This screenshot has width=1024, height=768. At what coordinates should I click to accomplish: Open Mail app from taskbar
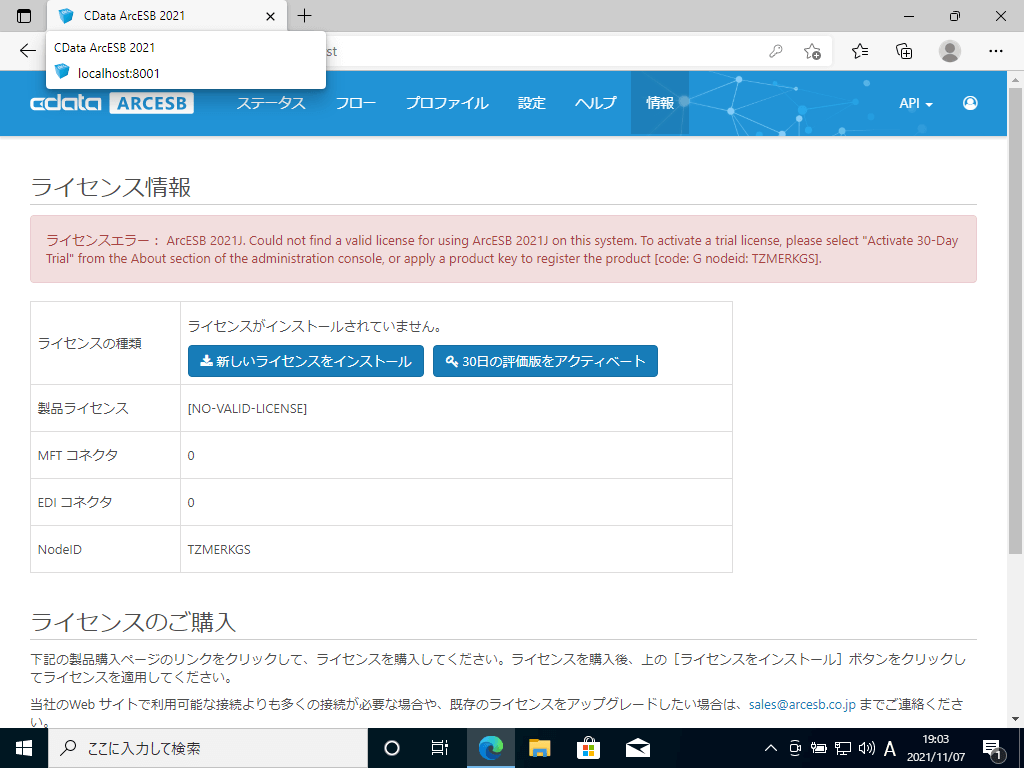pos(638,748)
